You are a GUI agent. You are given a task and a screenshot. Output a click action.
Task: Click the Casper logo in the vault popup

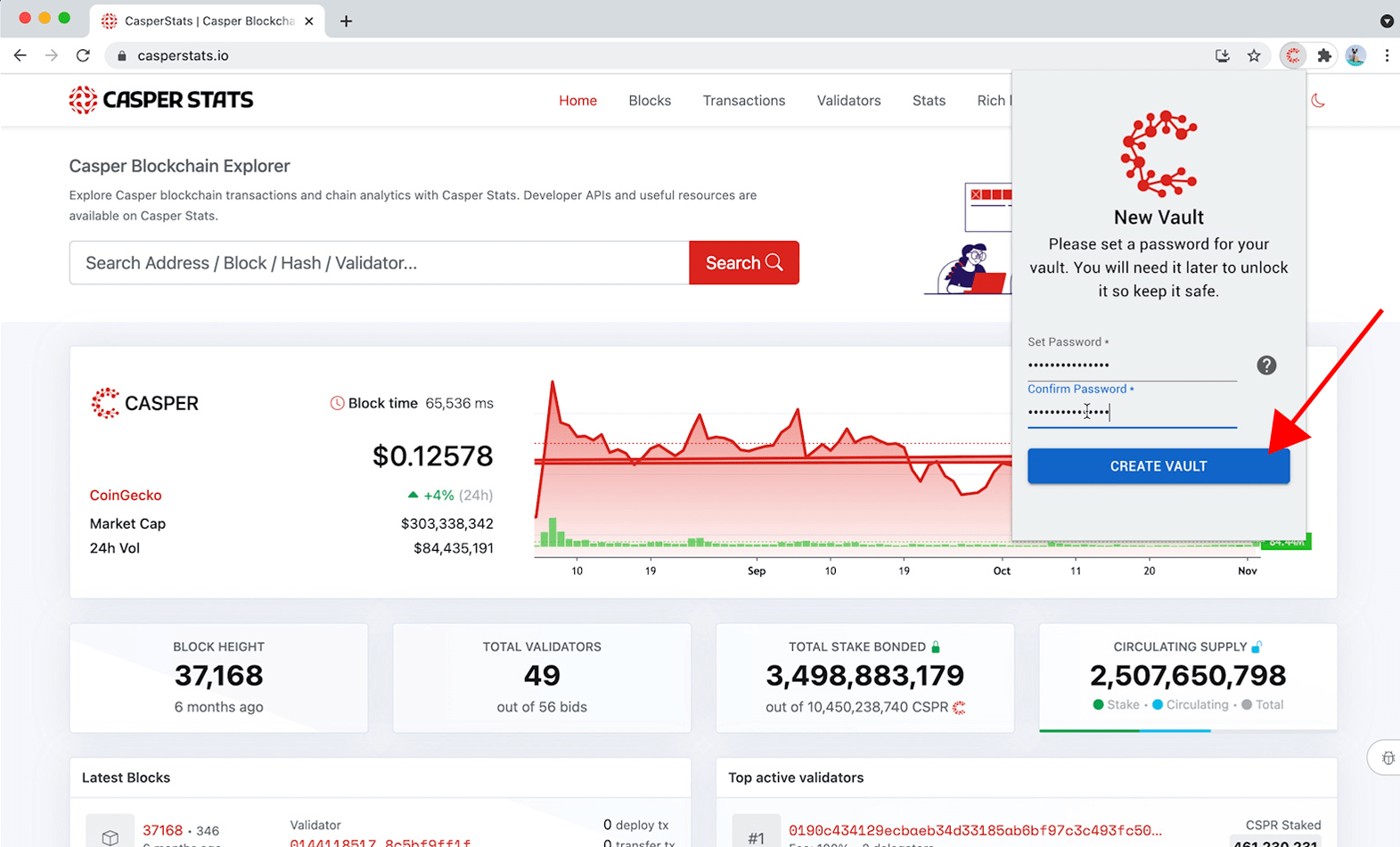click(1158, 153)
